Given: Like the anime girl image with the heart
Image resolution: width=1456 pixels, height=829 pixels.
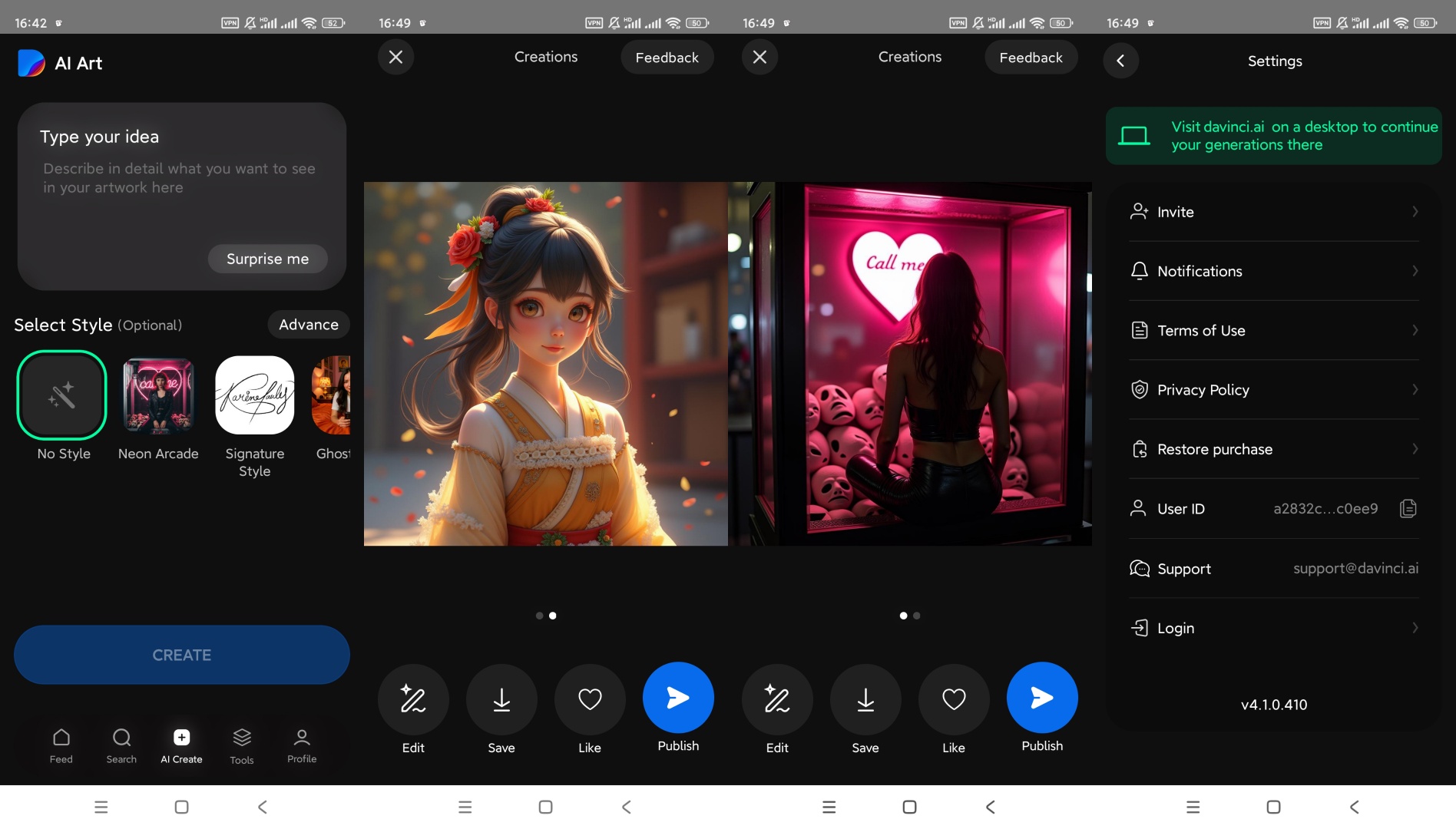Looking at the screenshot, I should (590, 699).
